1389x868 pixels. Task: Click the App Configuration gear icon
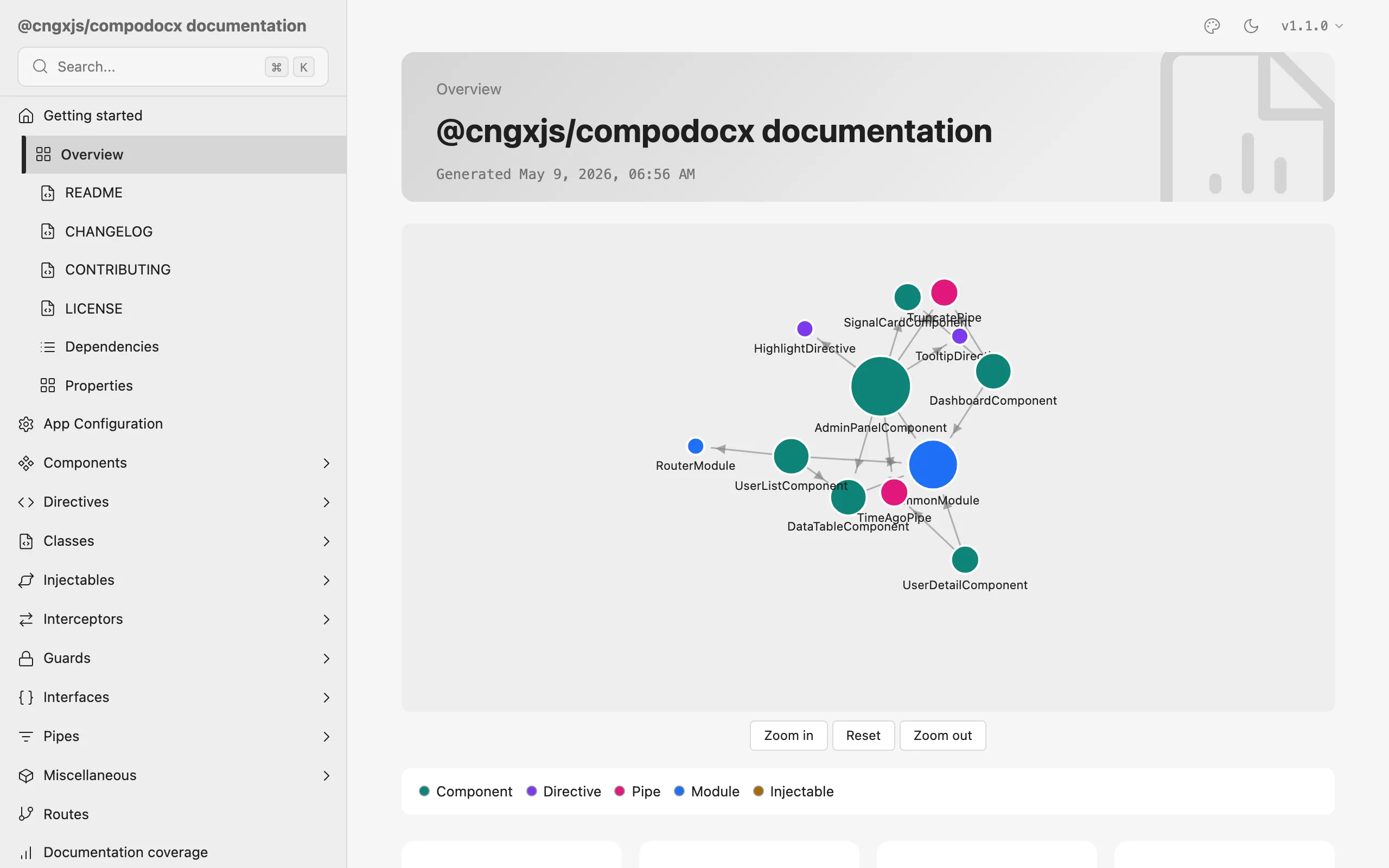(x=26, y=424)
